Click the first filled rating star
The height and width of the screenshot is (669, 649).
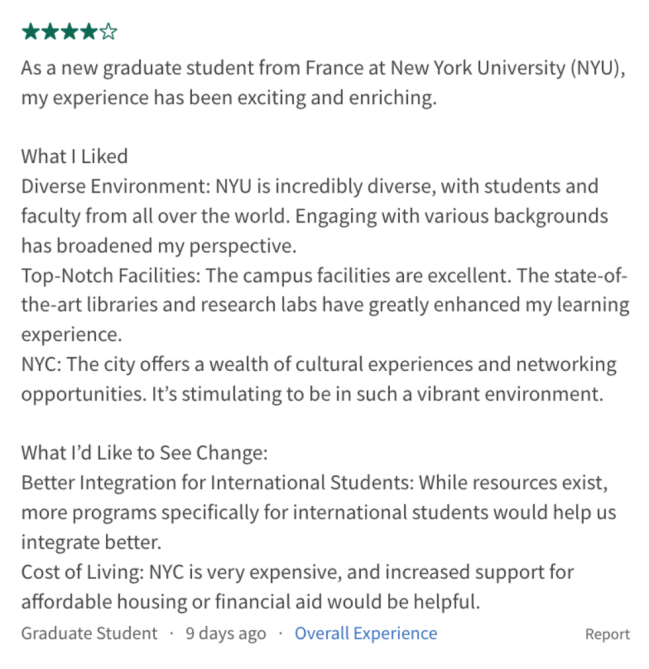[30, 32]
